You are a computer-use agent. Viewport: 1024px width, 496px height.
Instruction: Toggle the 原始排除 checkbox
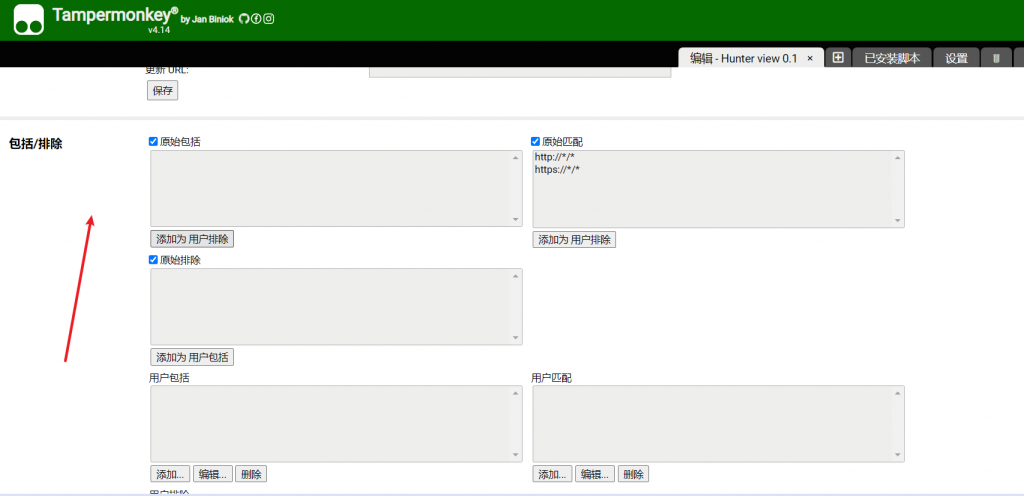[x=153, y=259]
